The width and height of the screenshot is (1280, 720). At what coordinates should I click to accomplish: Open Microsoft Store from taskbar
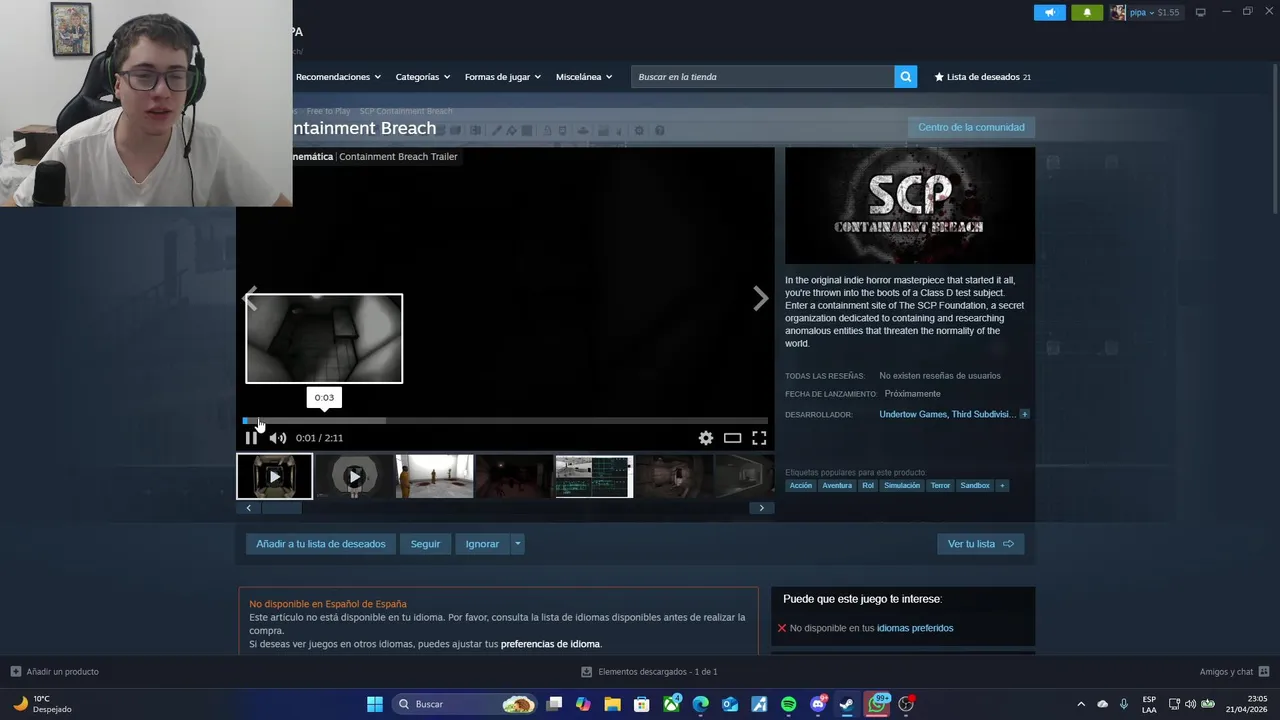tap(642, 704)
